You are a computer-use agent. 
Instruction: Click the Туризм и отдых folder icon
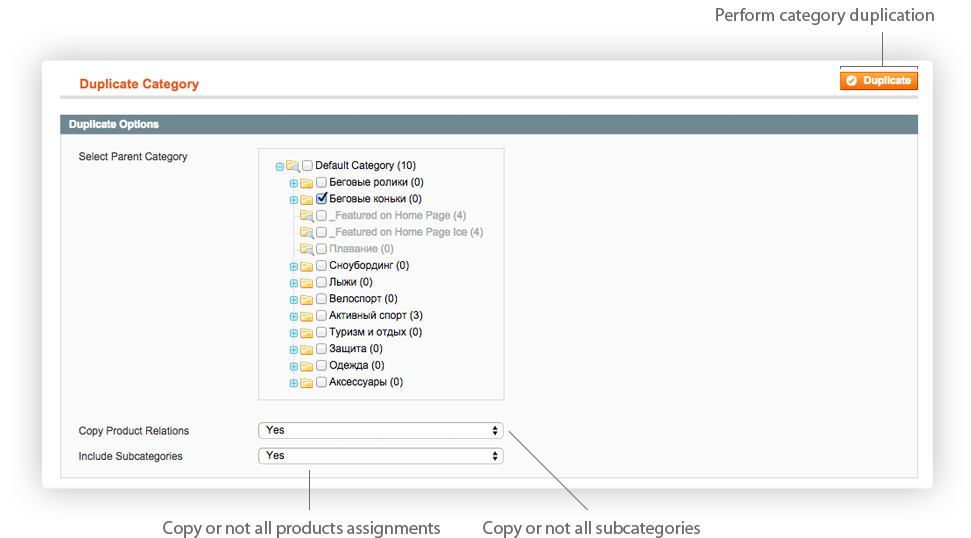click(307, 333)
